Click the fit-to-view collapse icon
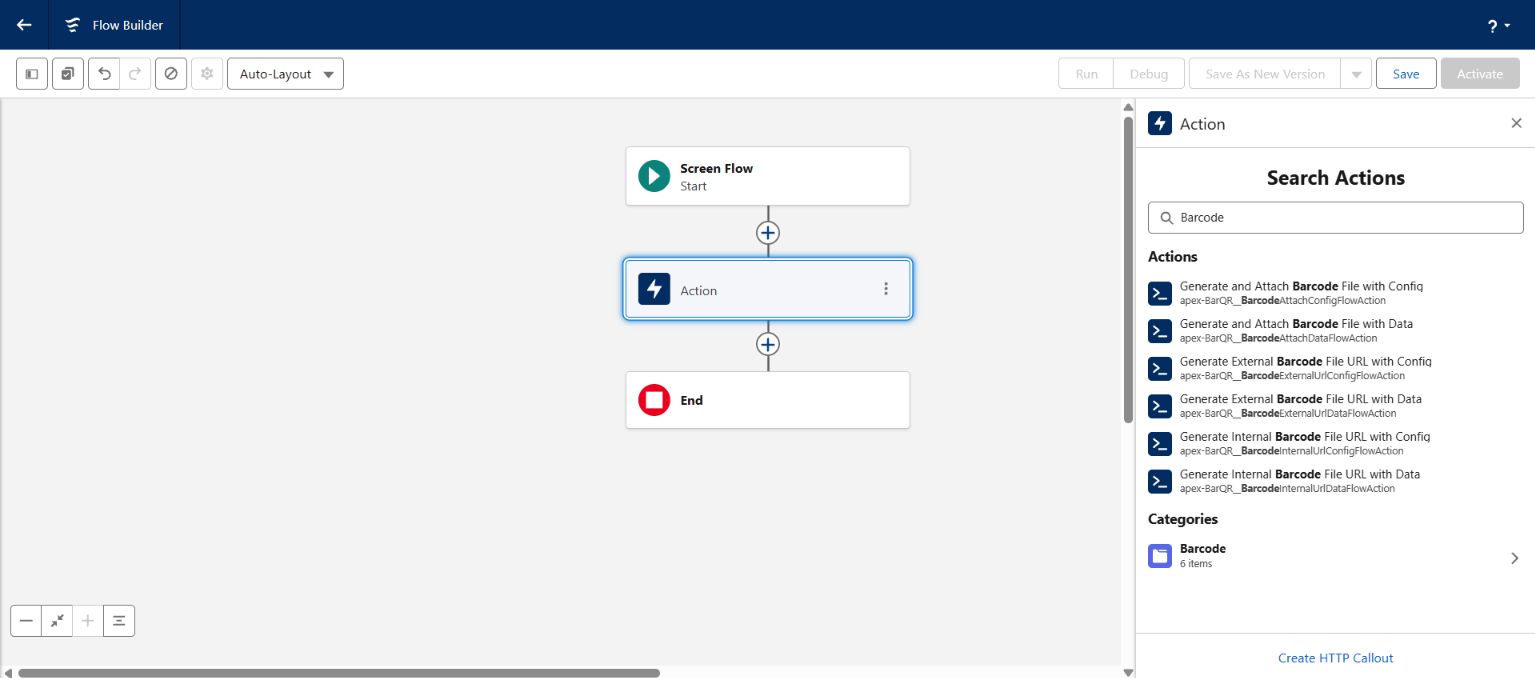Viewport: 1535px width, 678px height. [x=57, y=621]
